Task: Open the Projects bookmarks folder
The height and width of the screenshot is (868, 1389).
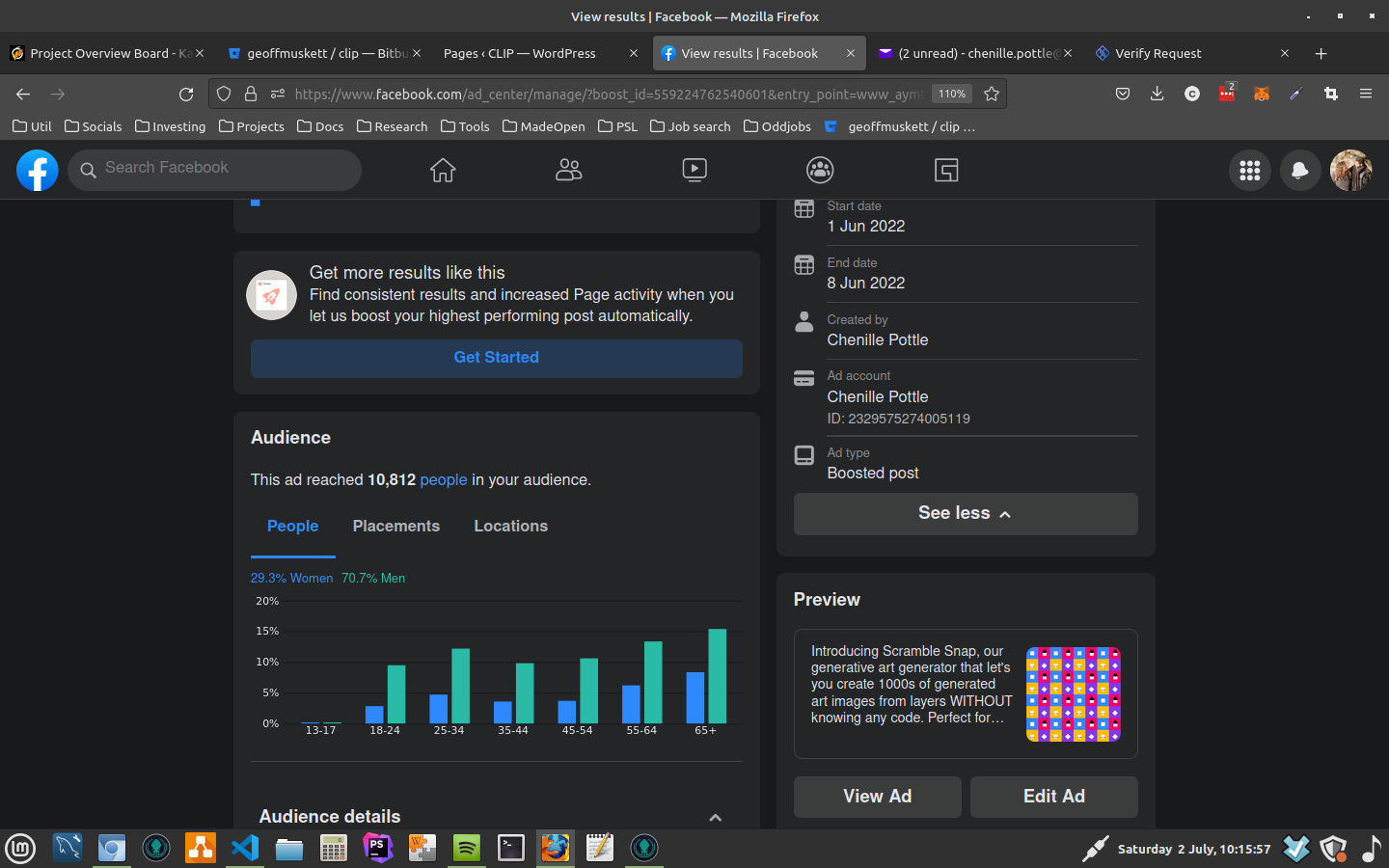Action: coord(251,126)
